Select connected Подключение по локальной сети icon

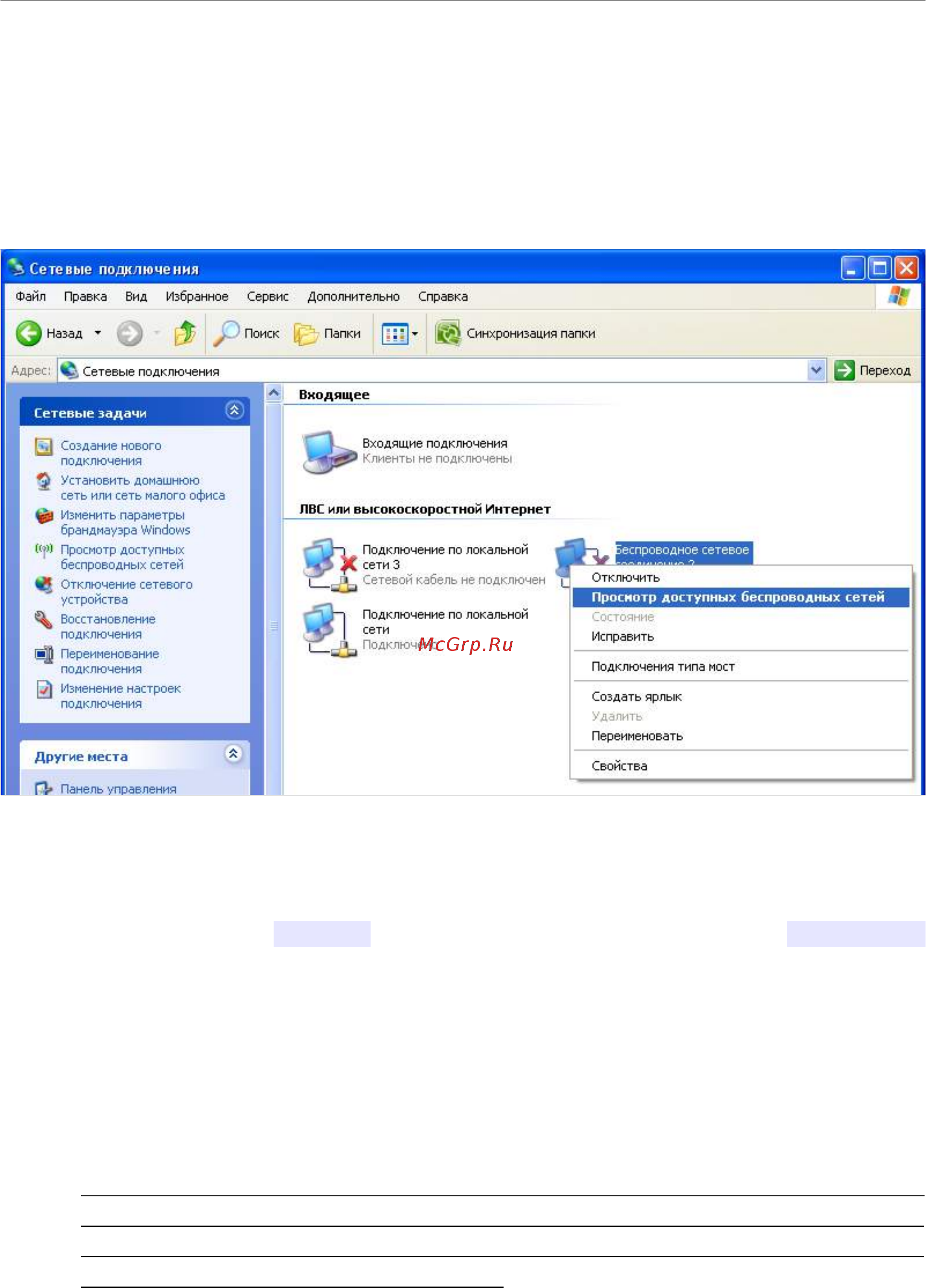(x=330, y=630)
